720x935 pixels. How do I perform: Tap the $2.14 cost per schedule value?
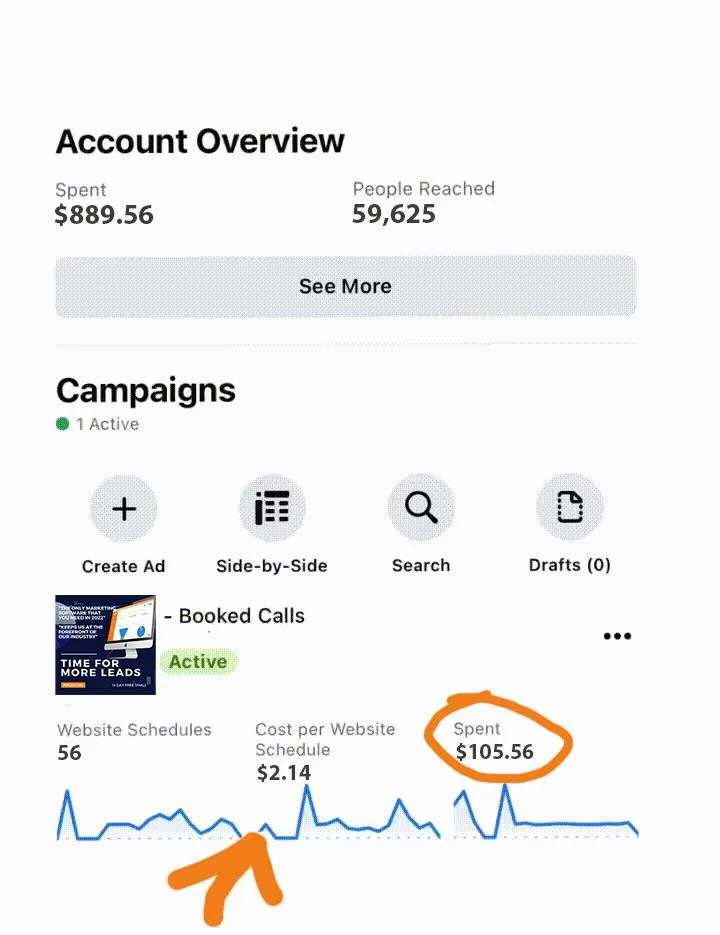point(283,772)
